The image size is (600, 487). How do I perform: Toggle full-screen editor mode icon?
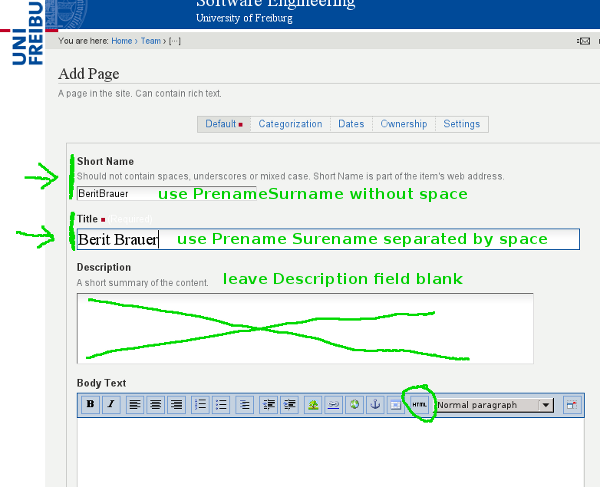(571, 405)
